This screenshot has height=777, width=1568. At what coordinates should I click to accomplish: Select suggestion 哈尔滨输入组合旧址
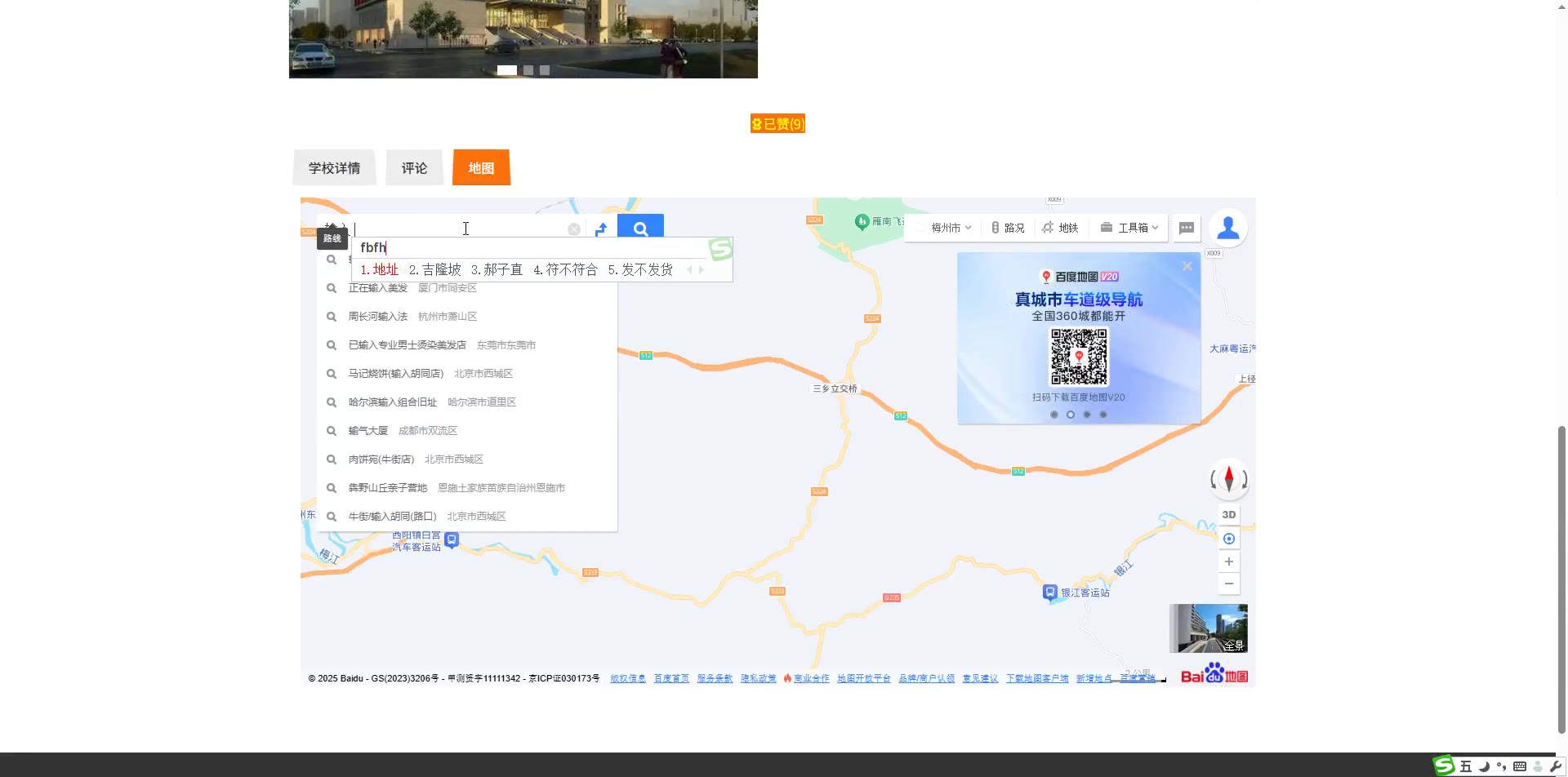467,402
